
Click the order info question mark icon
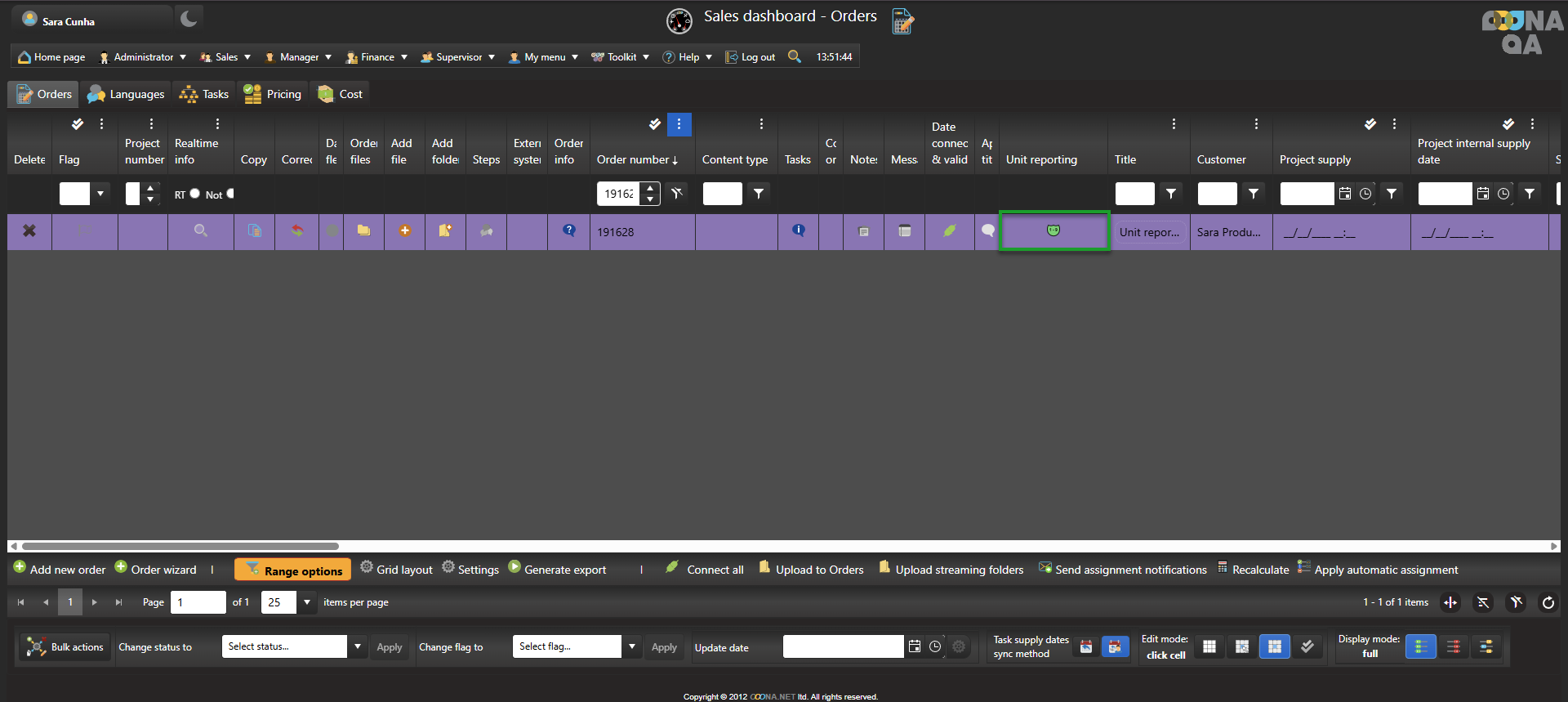568,231
